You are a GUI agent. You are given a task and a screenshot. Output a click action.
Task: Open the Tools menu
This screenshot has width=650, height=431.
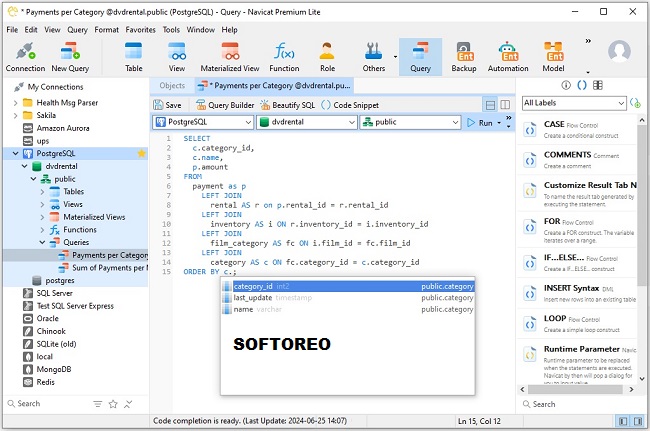pyautogui.click(x=171, y=30)
